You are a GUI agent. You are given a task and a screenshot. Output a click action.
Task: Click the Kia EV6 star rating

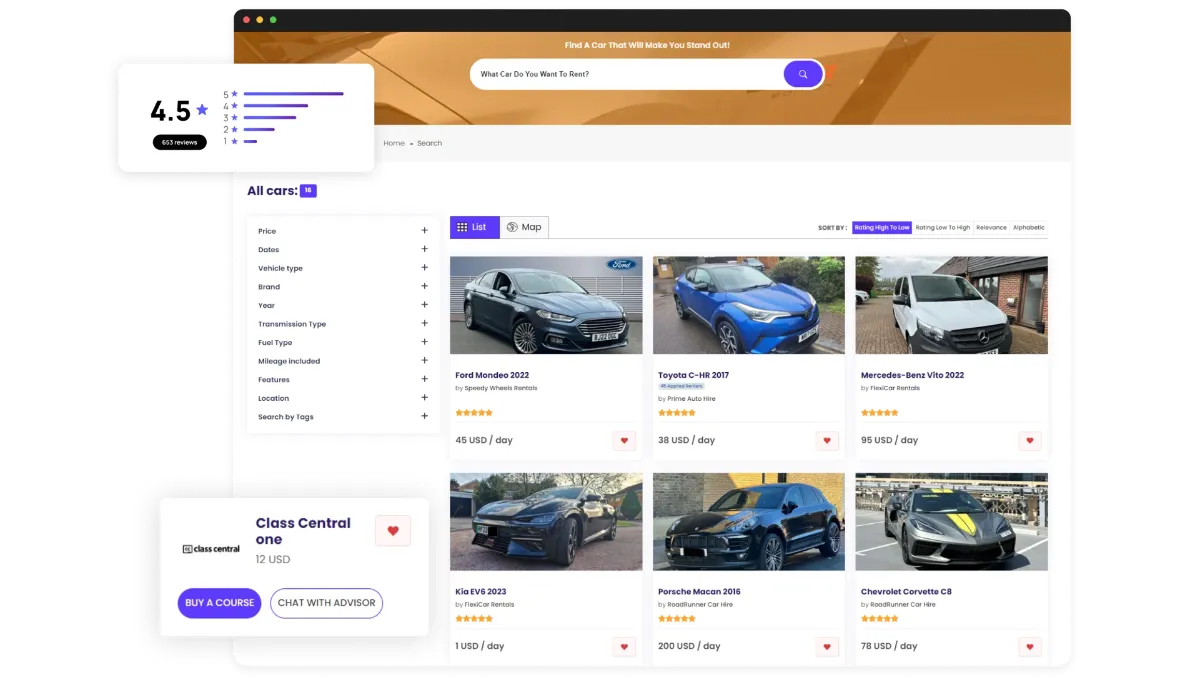[474, 619]
